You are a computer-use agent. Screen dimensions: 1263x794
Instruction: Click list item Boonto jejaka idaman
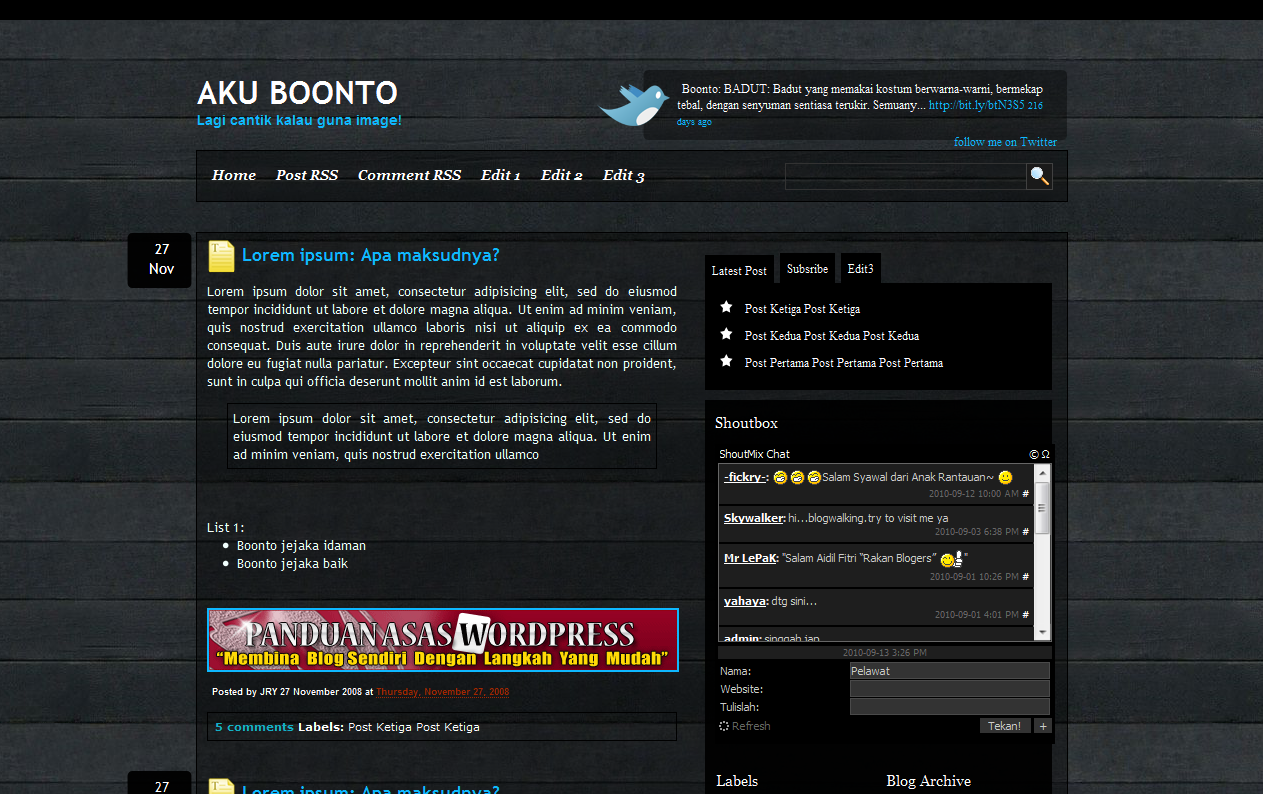pyautogui.click(x=301, y=546)
